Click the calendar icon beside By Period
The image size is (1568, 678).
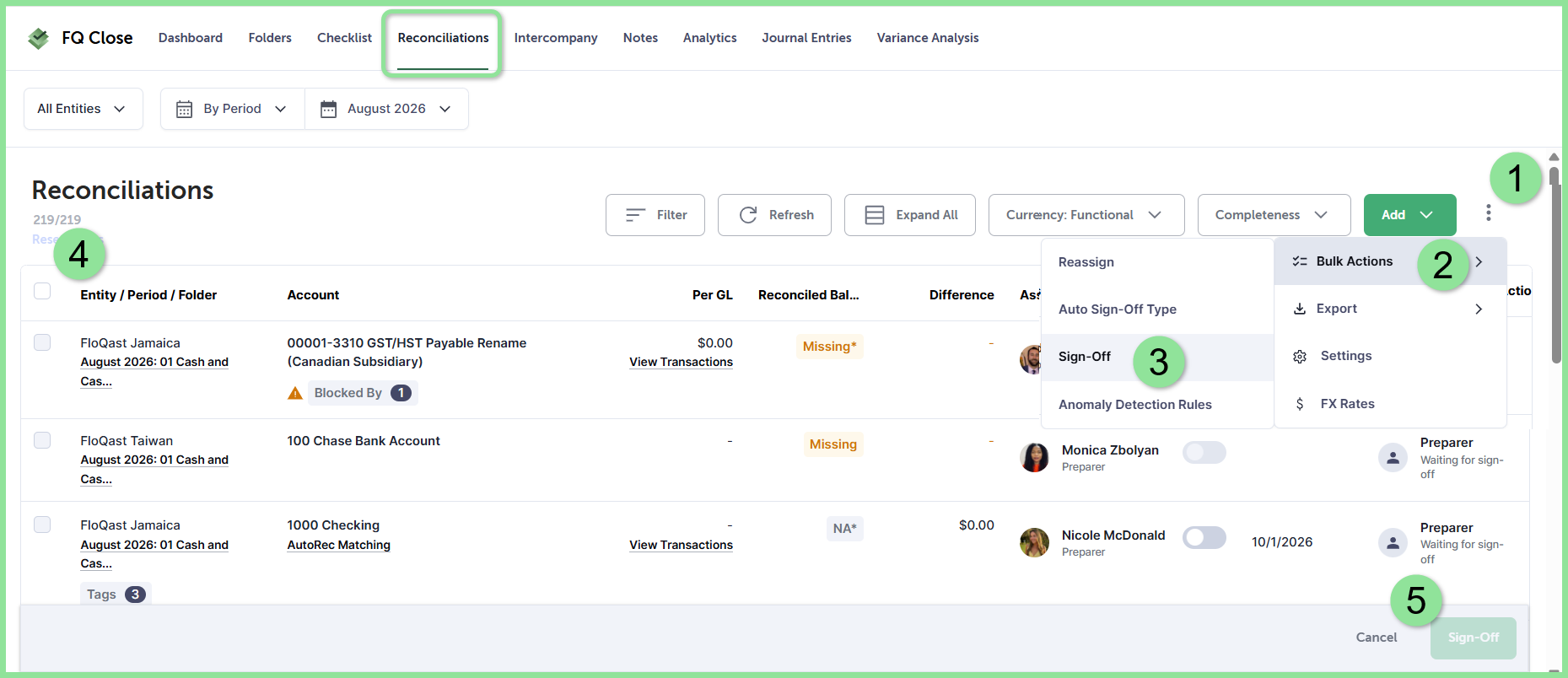click(184, 109)
